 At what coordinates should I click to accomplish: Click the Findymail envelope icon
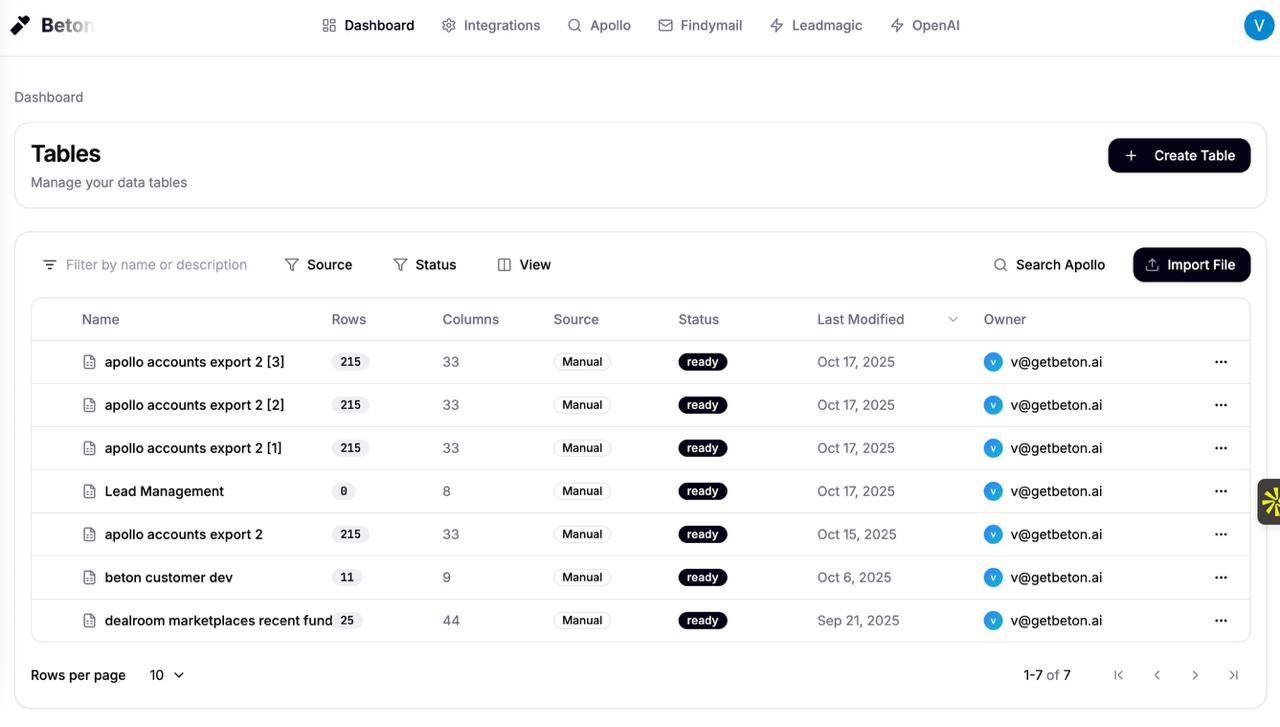coord(663,25)
